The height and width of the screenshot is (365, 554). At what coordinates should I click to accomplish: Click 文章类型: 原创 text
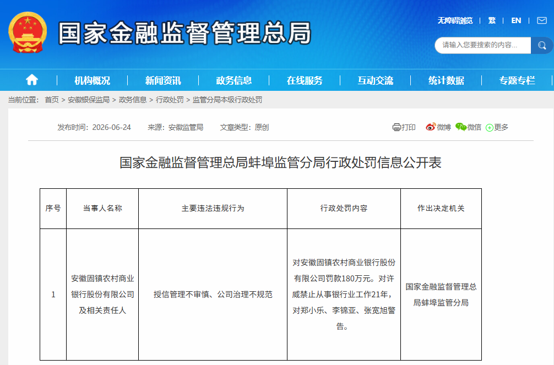(244, 127)
